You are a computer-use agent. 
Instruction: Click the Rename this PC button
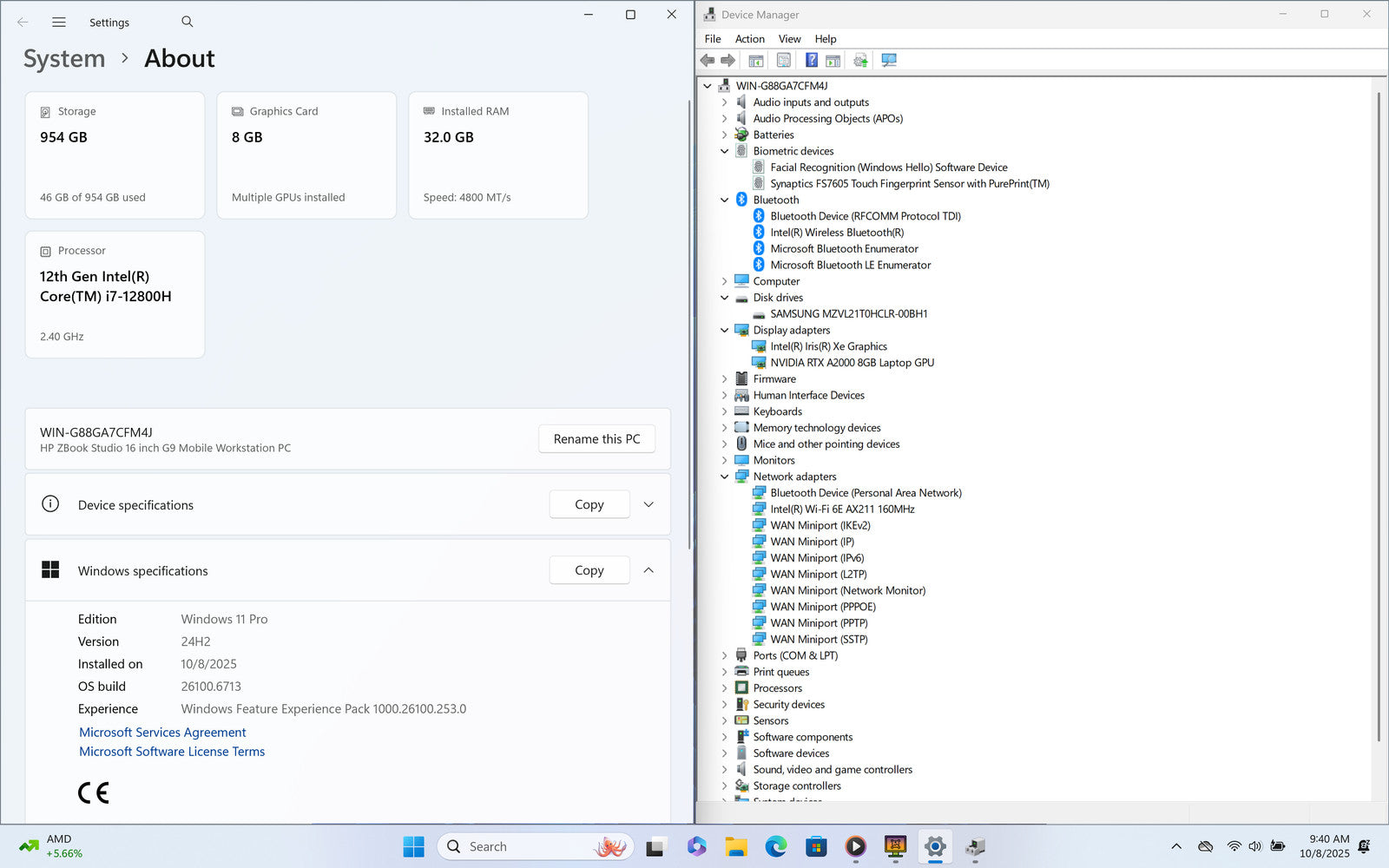(596, 439)
